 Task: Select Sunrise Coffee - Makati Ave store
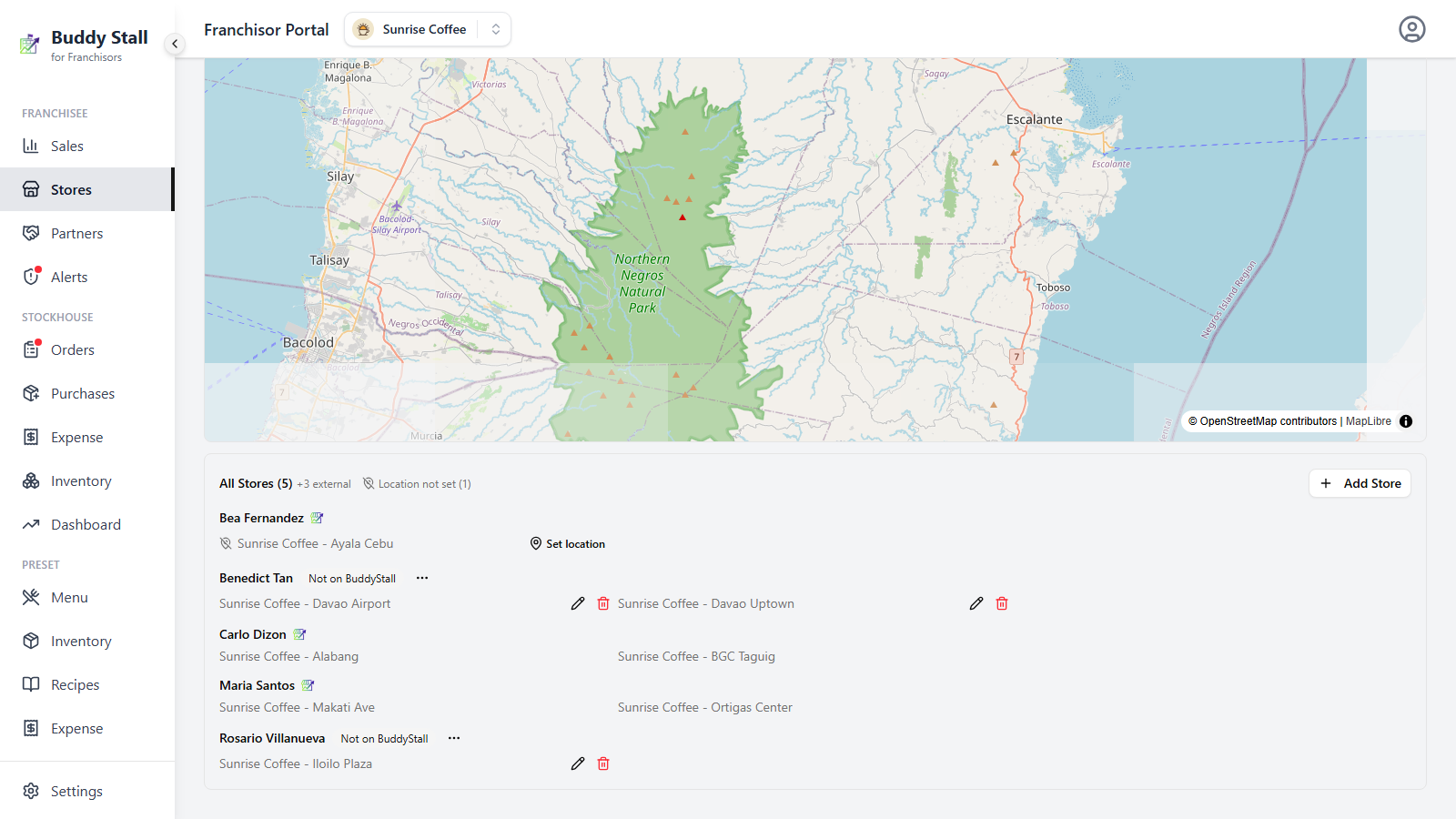pyautogui.click(x=297, y=707)
